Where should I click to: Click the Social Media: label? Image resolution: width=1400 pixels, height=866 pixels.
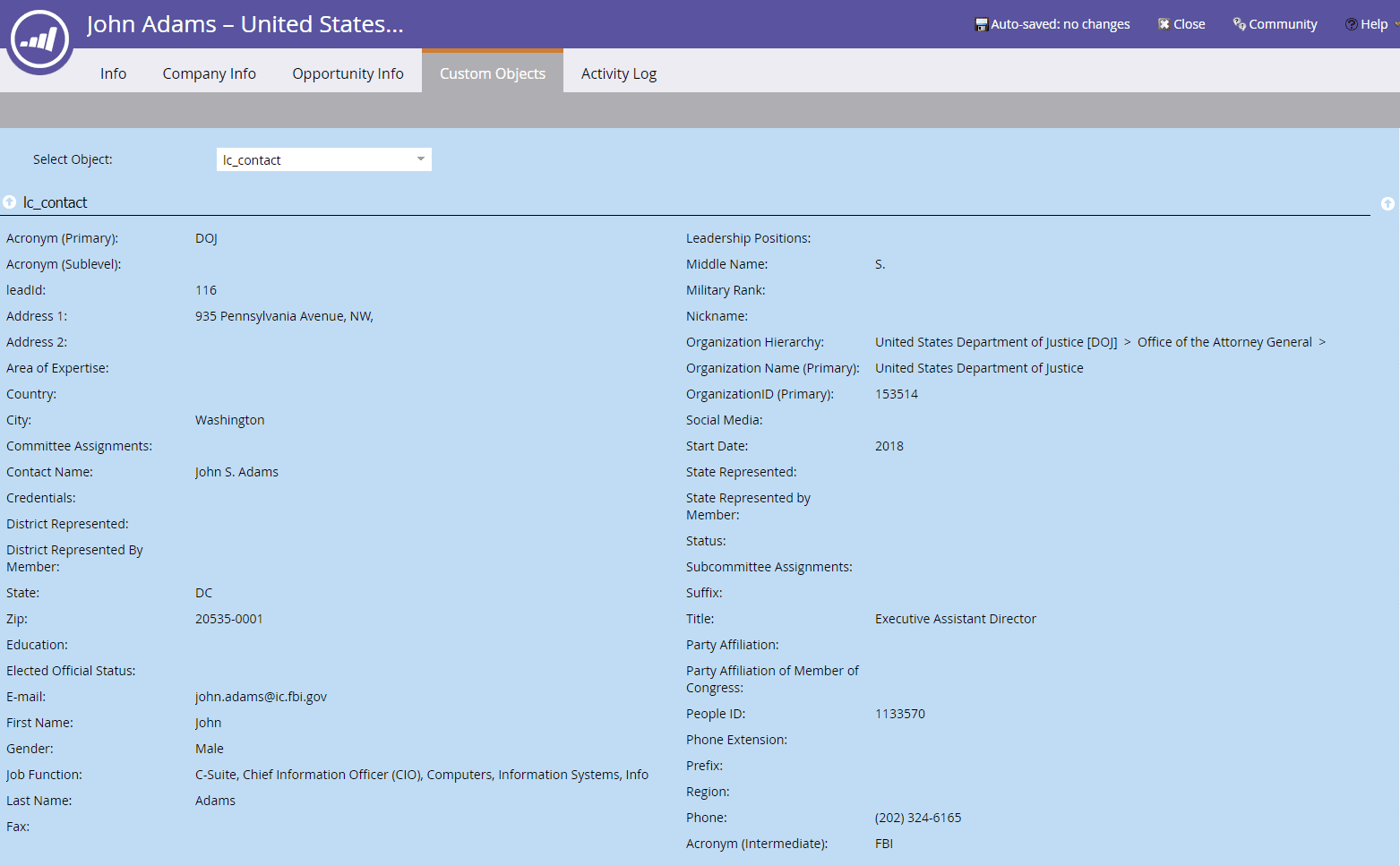tap(725, 420)
